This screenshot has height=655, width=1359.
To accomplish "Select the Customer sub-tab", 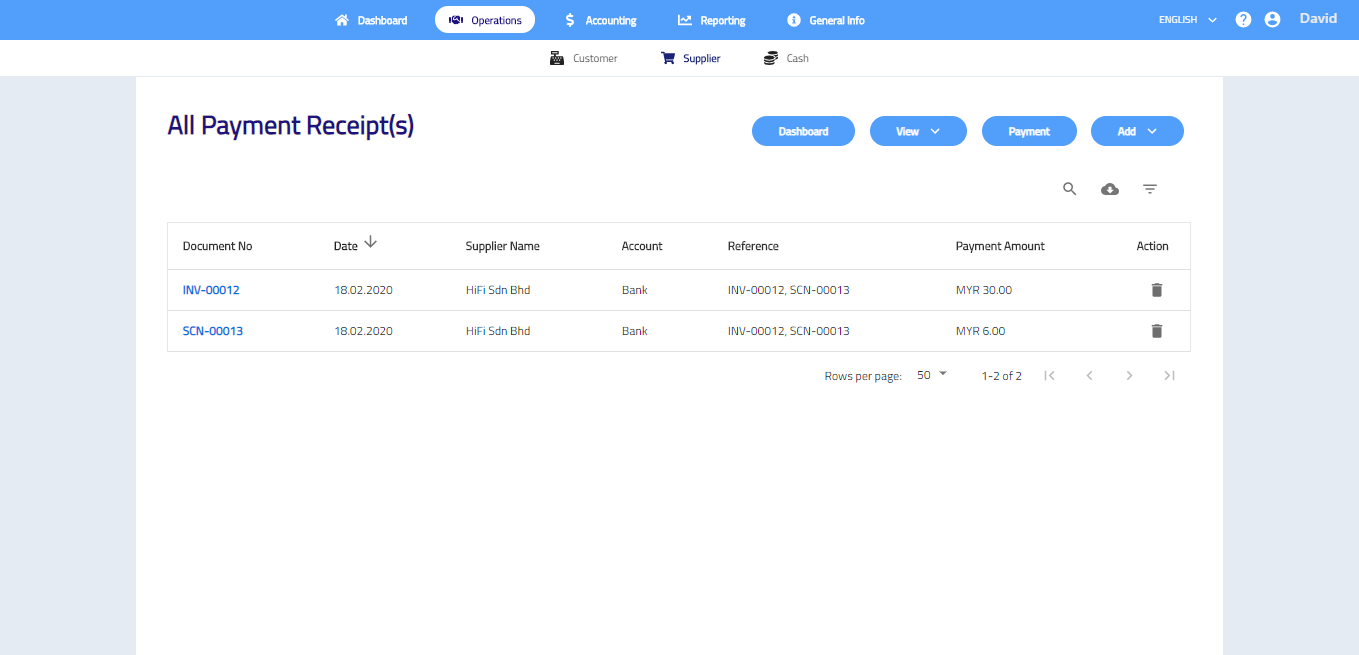I will pyautogui.click(x=584, y=58).
